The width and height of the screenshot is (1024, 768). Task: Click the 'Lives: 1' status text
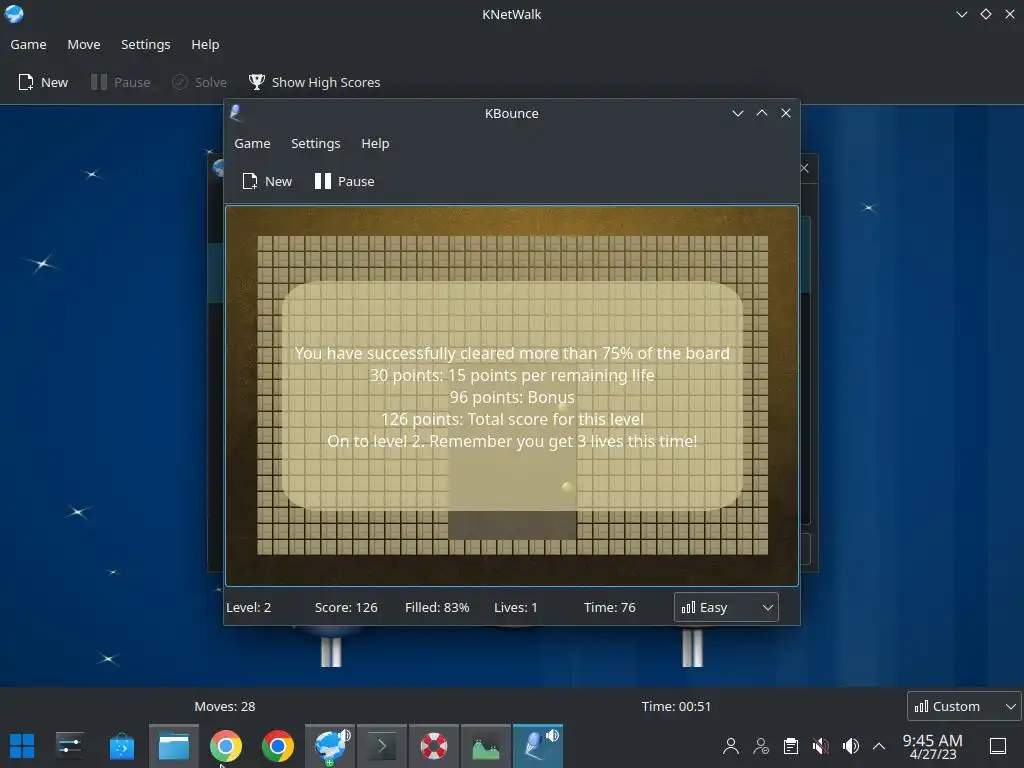(516, 607)
